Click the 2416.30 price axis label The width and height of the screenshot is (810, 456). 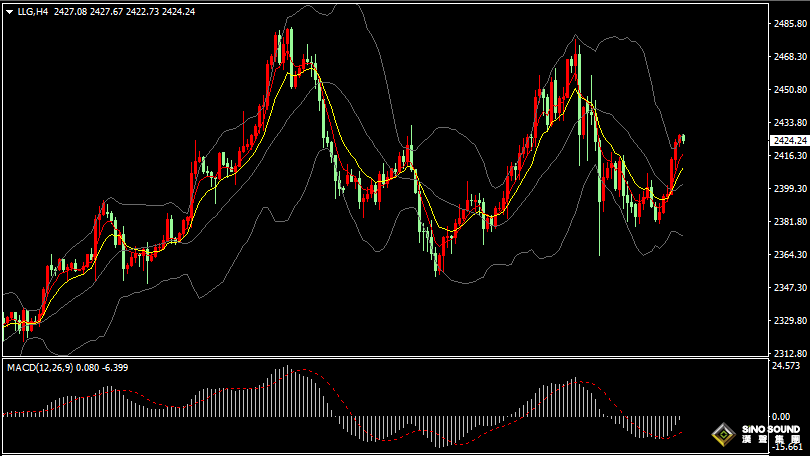(764, 155)
